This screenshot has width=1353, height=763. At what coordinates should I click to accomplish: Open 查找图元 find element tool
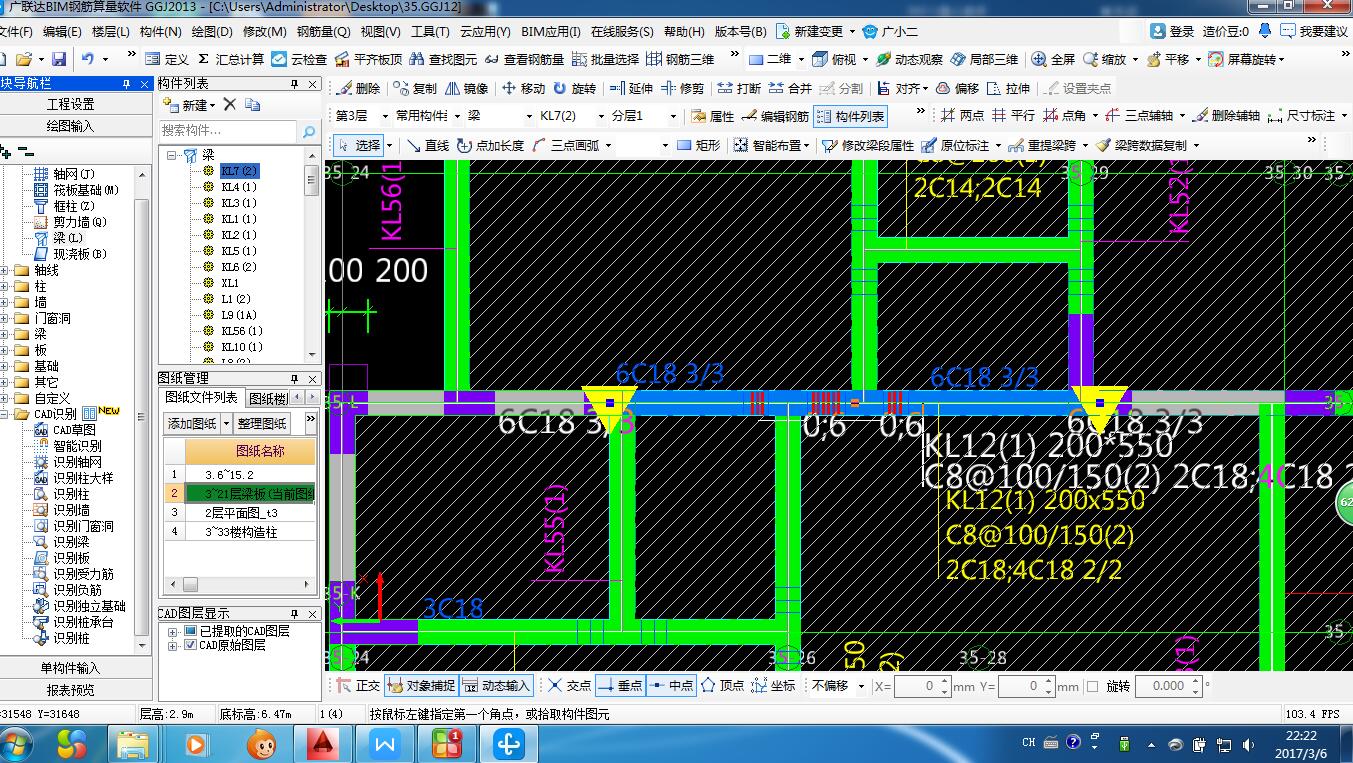click(443, 60)
